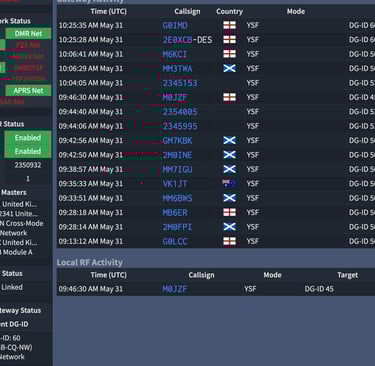Open callsign VK1JT link

click(175, 184)
